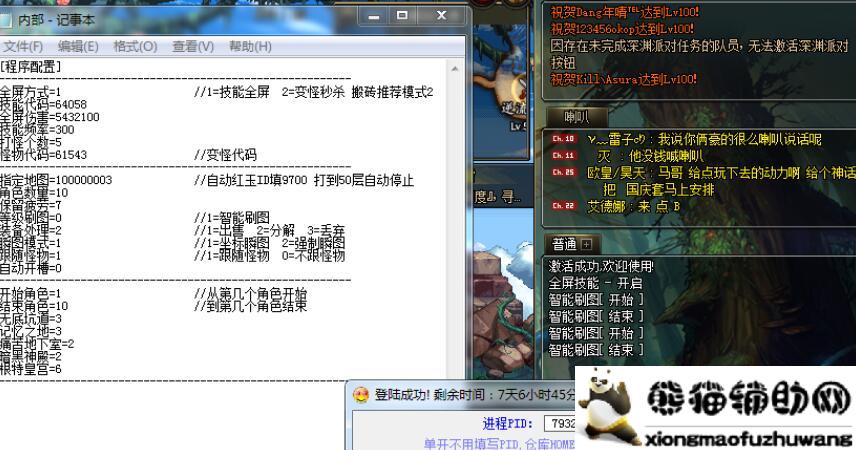Switch to the 普通 chat tab
The image size is (856, 450).
tap(563, 244)
